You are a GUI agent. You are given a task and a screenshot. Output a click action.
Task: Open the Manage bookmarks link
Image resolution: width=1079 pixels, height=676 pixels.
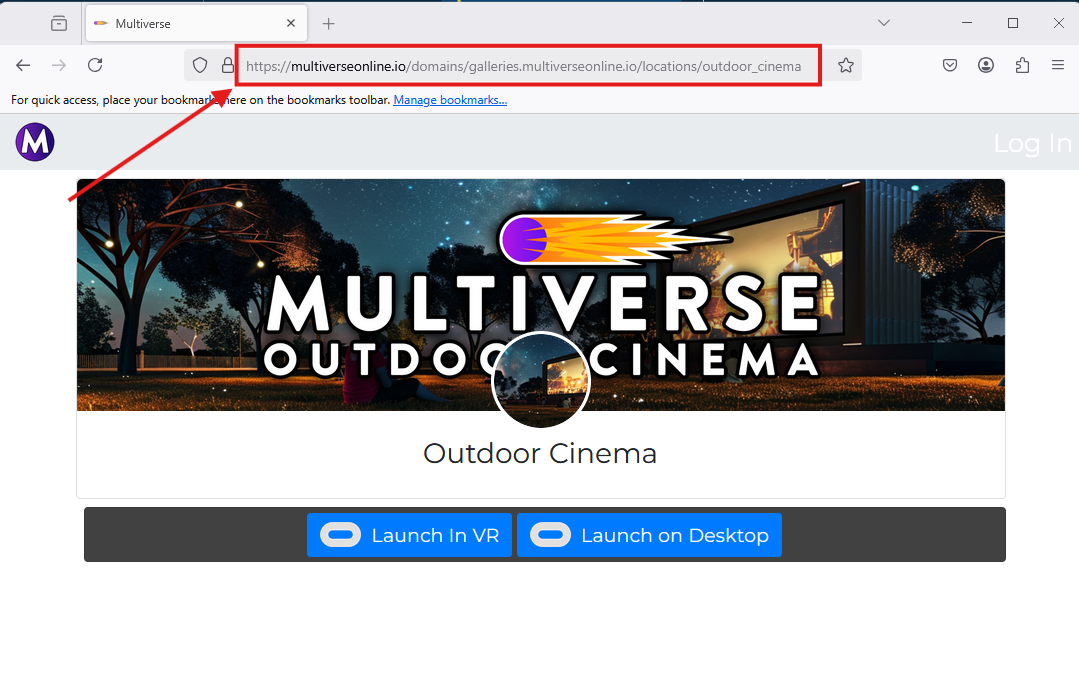(450, 99)
